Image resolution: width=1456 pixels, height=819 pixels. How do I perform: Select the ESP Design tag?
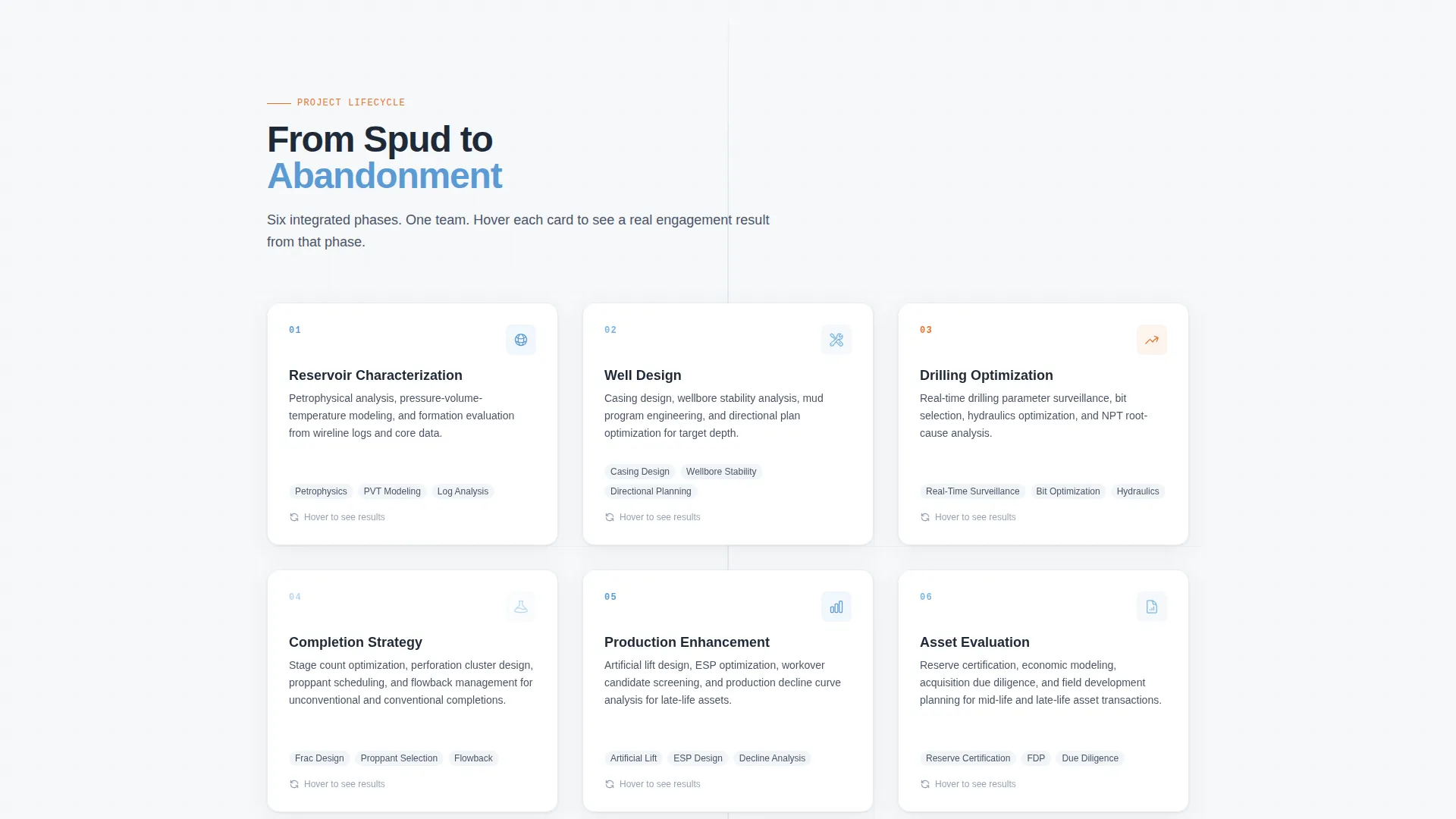pyautogui.click(x=698, y=758)
